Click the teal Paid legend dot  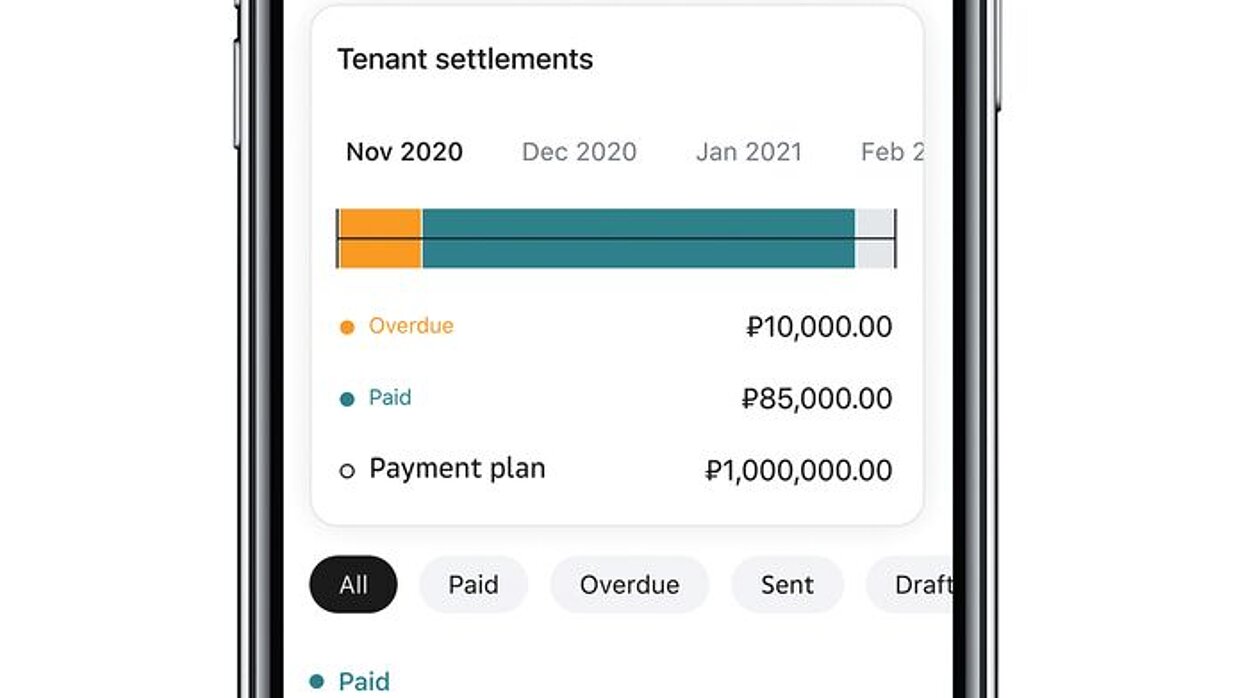(x=347, y=399)
